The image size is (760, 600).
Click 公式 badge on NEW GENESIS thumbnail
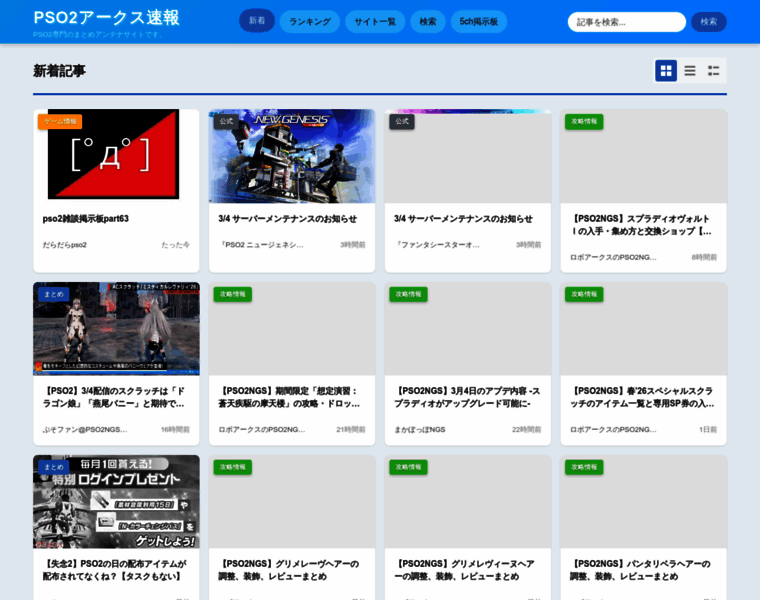(226, 121)
